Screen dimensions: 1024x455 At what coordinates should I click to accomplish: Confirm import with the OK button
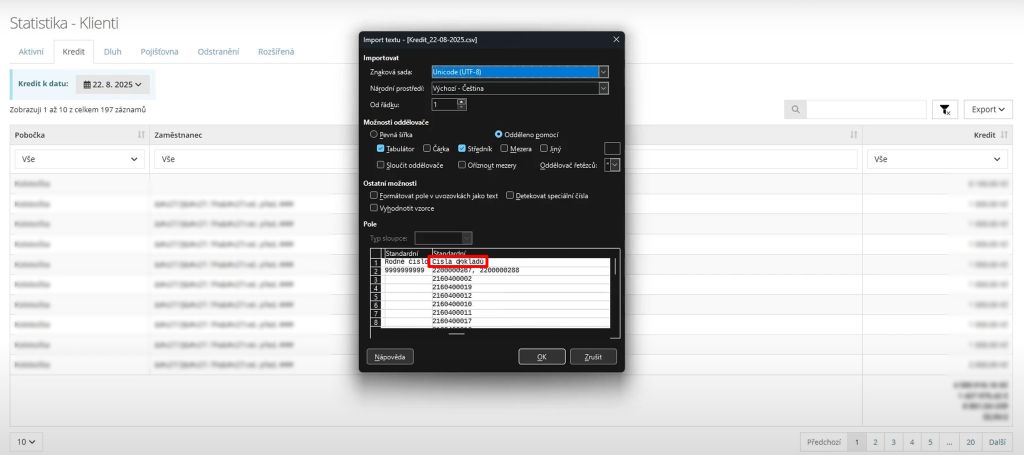(x=541, y=357)
